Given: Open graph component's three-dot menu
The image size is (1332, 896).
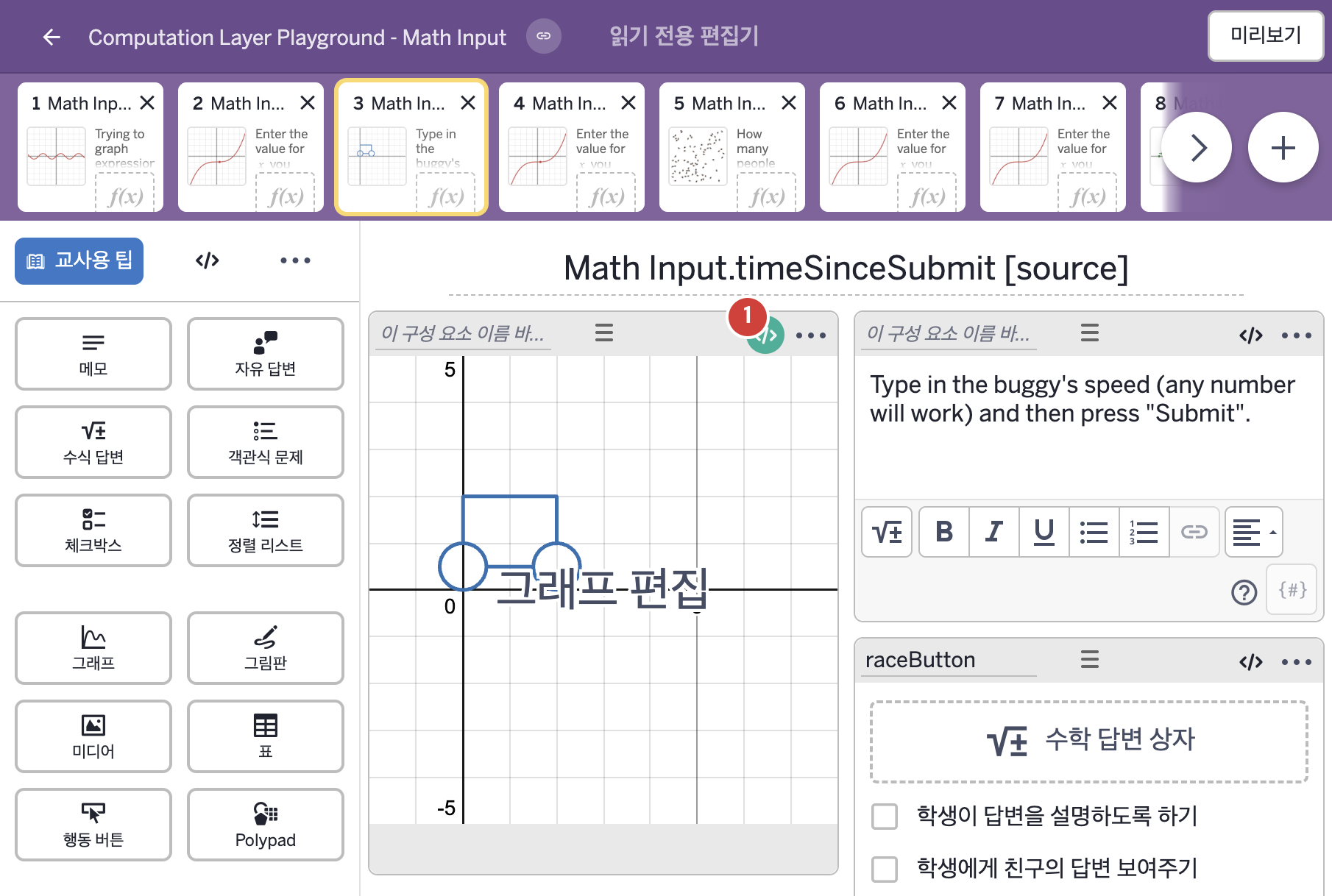Looking at the screenshot, I should (x=811, y=335).
